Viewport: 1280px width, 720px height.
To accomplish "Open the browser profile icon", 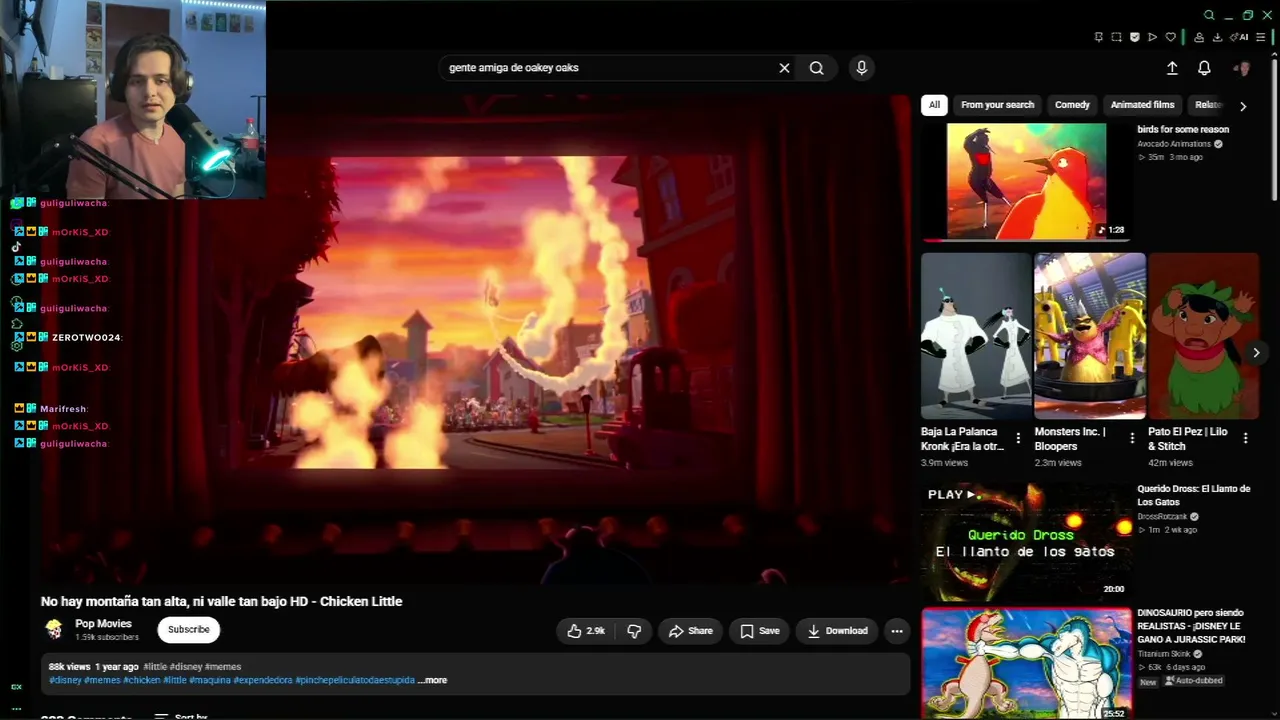I will pyautogui.click(x=1199, y=37).
